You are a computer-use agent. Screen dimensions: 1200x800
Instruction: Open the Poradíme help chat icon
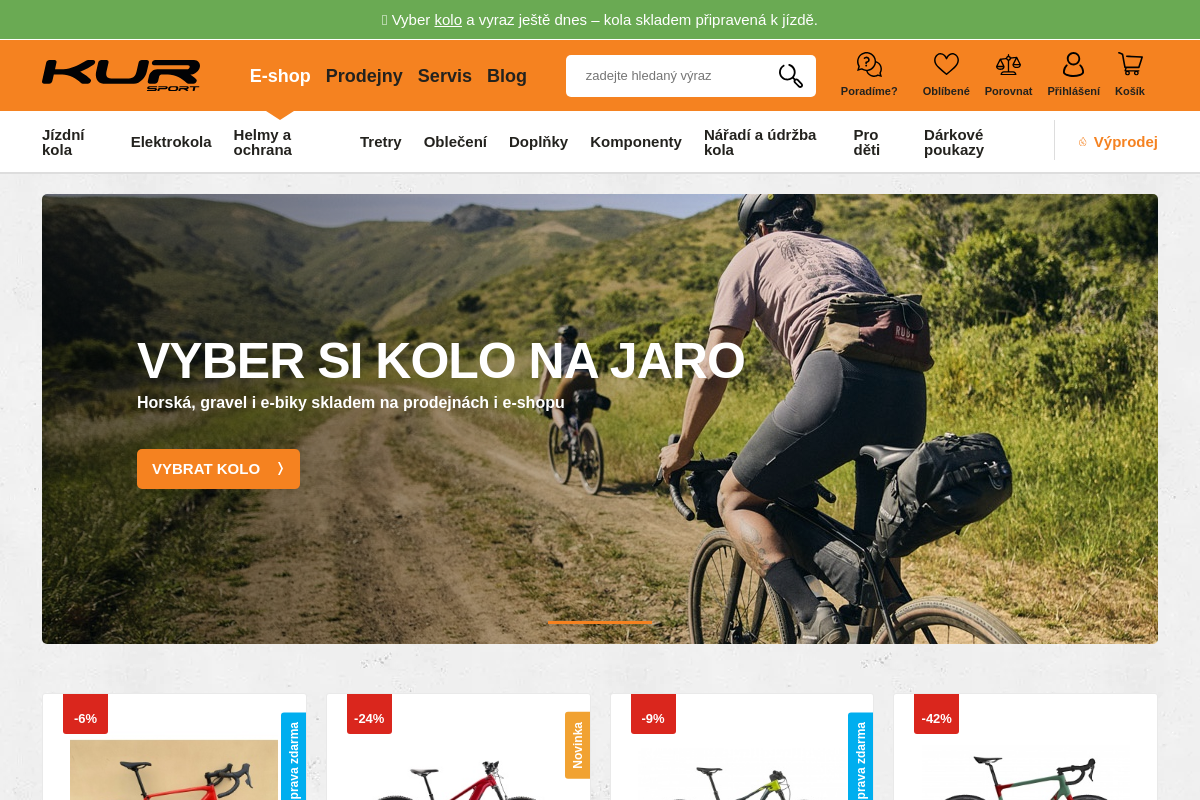[869, 65]
